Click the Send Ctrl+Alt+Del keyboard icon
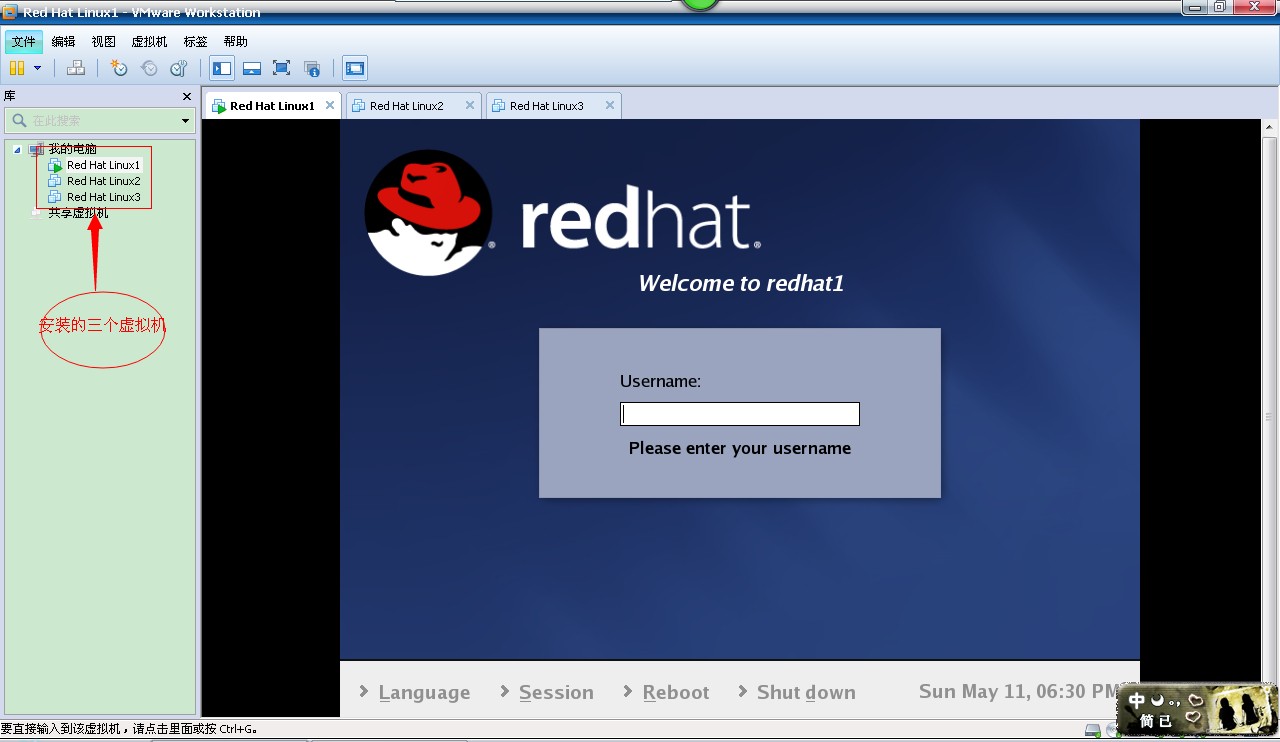Screen dimensions: 1280x742 tap(76, 68)
